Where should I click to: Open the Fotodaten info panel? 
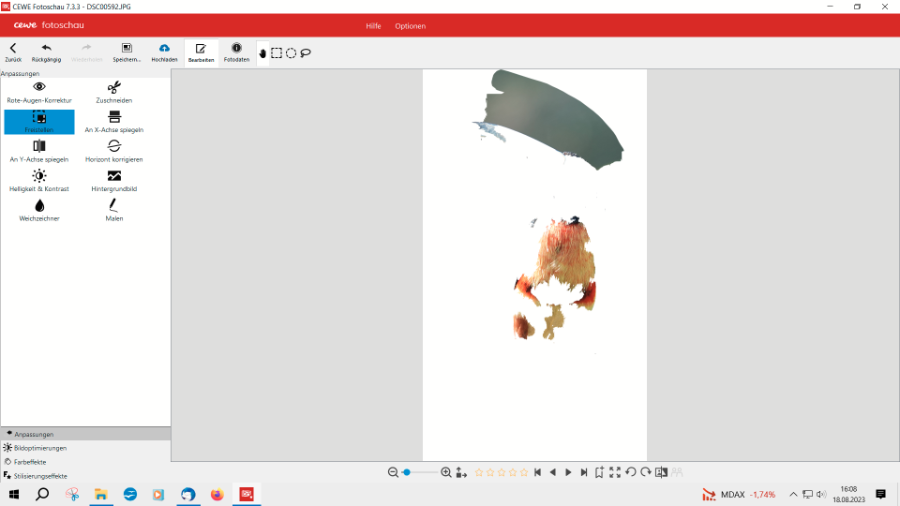coord(236,52)
